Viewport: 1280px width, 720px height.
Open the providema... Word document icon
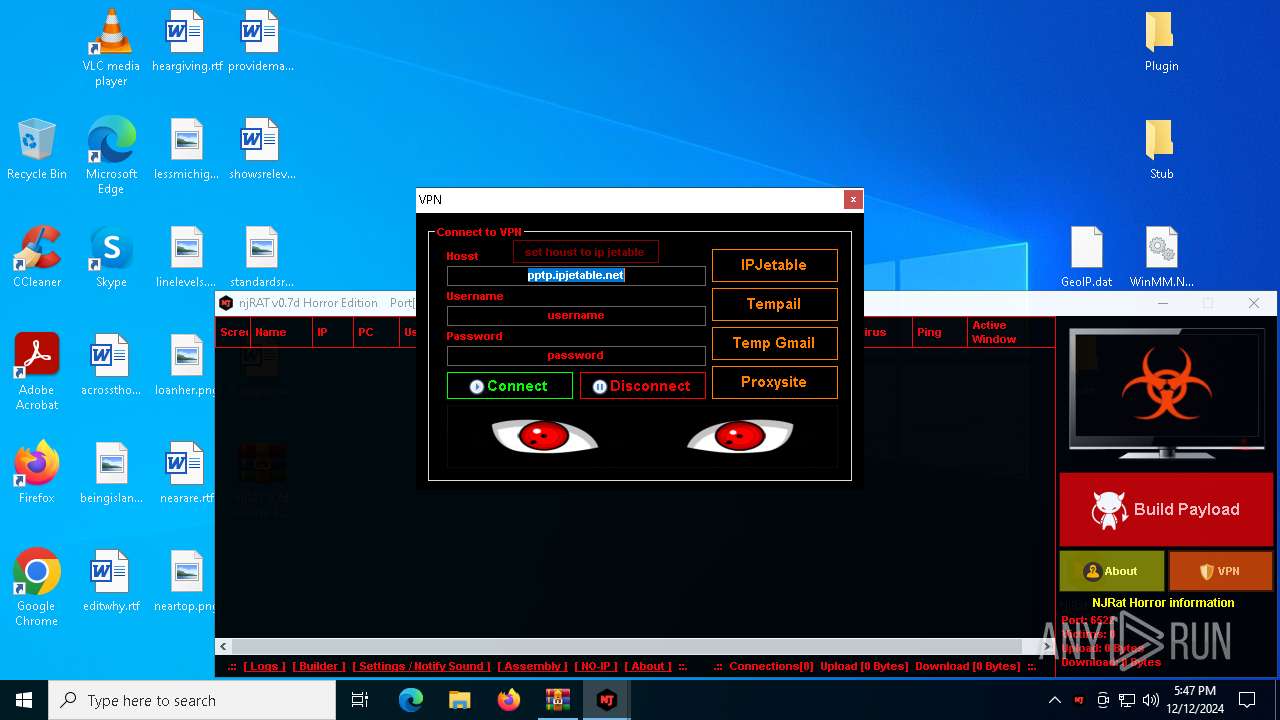(261, 41)
